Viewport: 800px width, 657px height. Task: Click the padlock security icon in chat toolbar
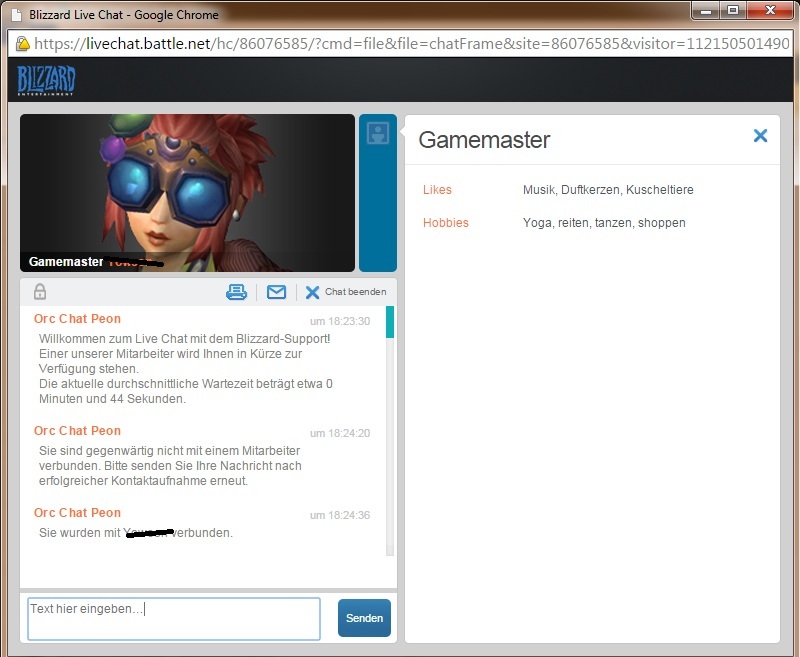pos(40,292)
